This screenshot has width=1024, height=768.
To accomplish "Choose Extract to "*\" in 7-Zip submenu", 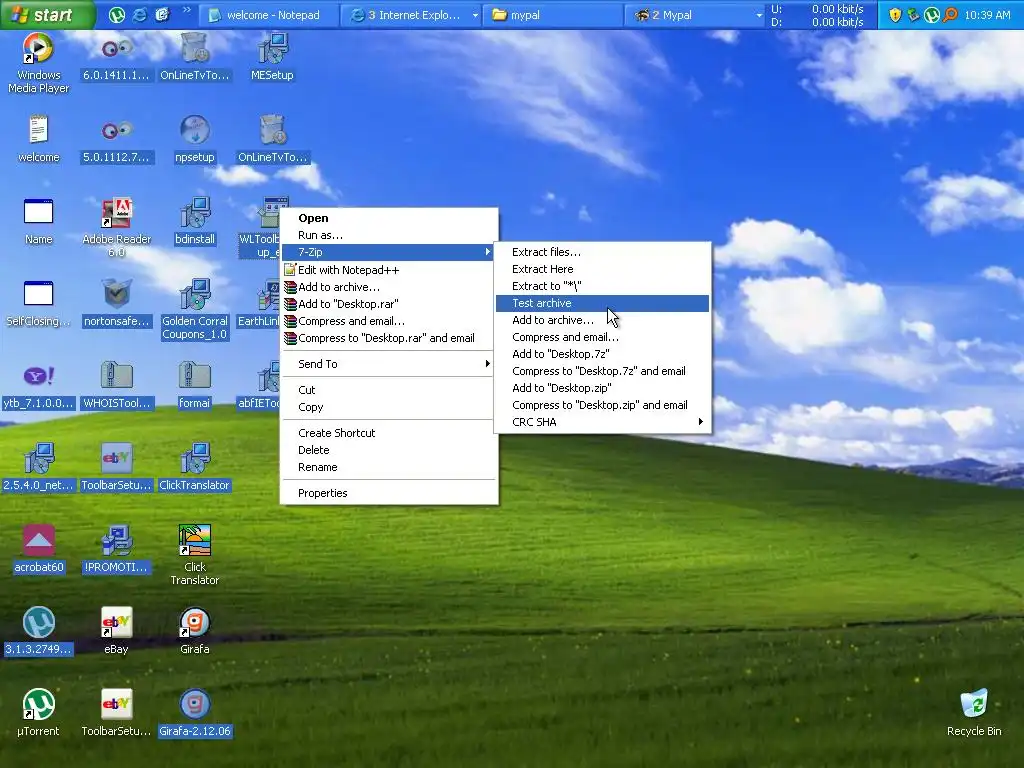I will click(x=602, y=286).
